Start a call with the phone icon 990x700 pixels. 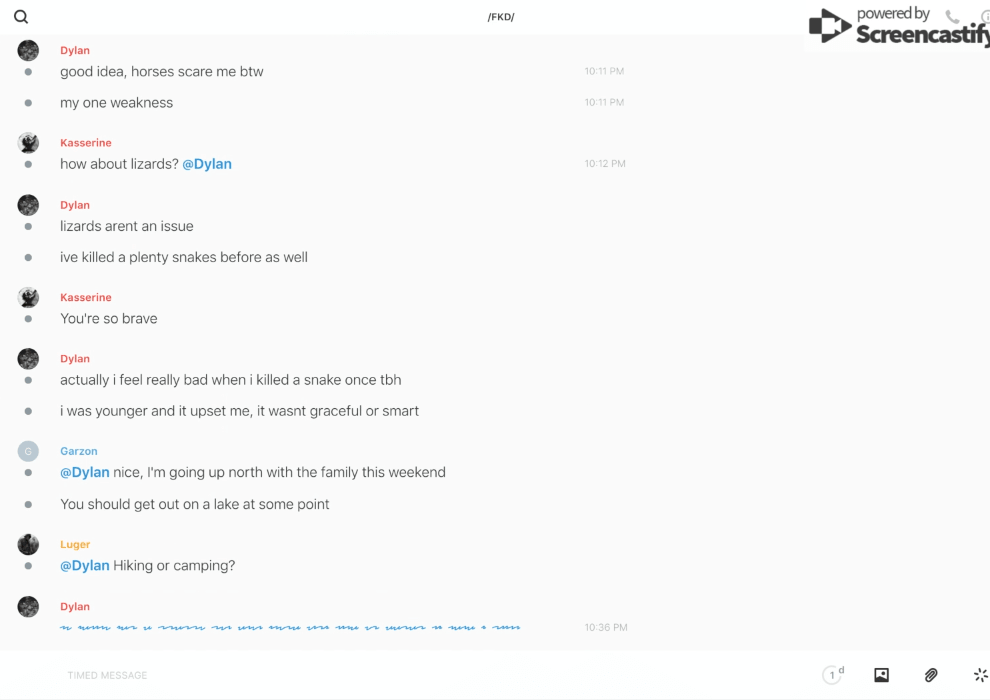point(952,17)
